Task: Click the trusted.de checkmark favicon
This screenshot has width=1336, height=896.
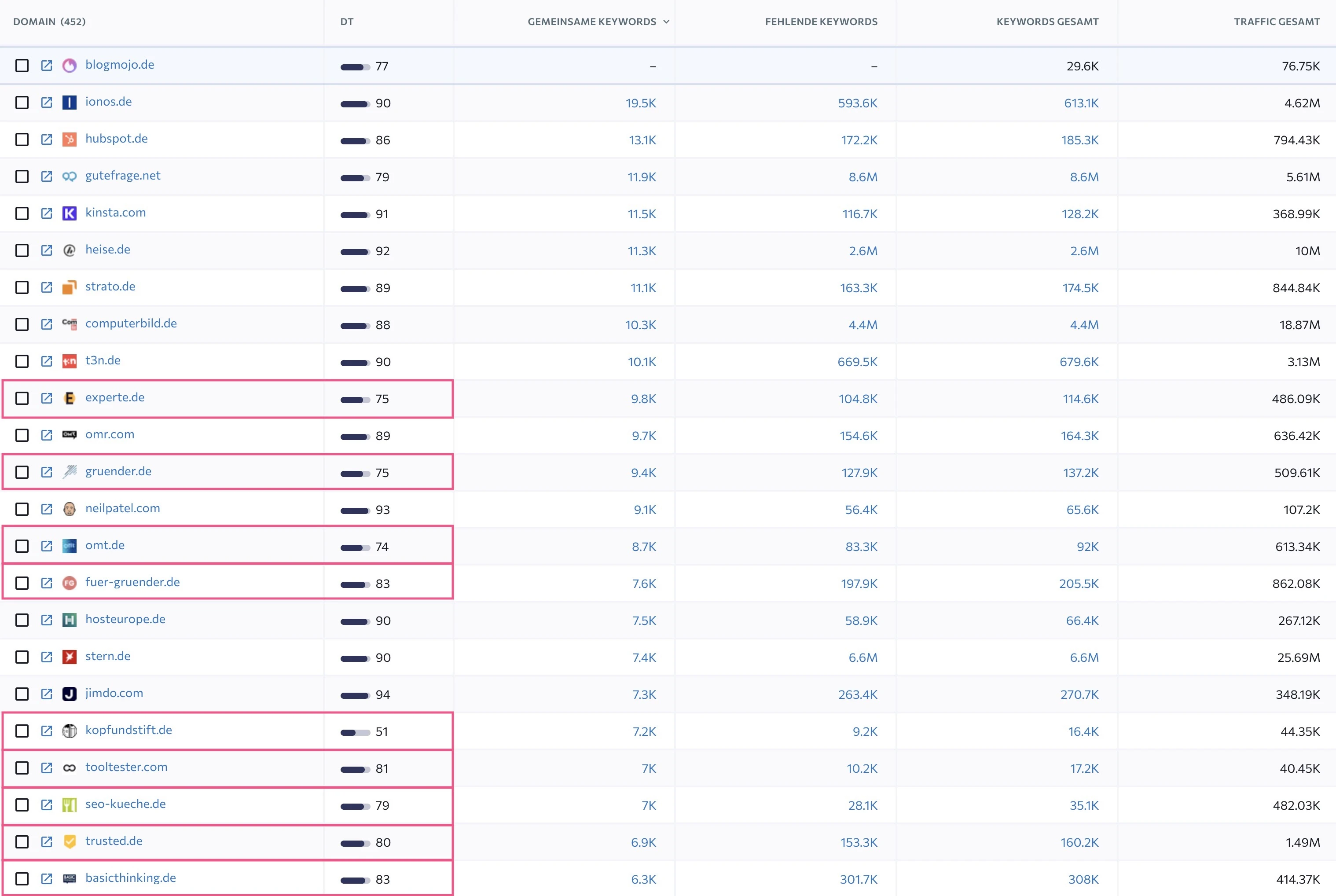Action: (x=69, y=841)
